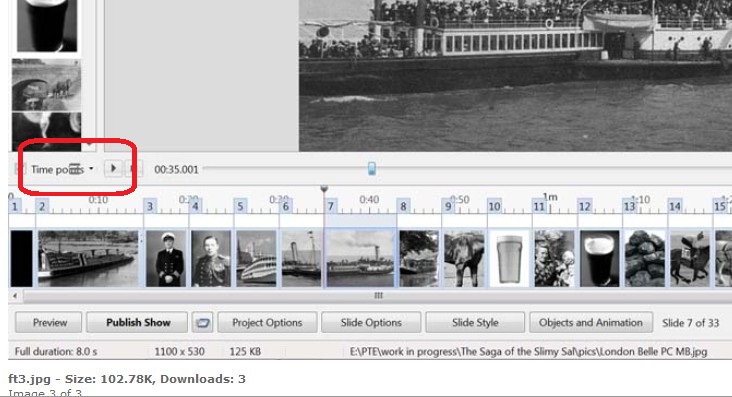Select the empty pint glass slide 10 thumbnail

pos(509,258)
